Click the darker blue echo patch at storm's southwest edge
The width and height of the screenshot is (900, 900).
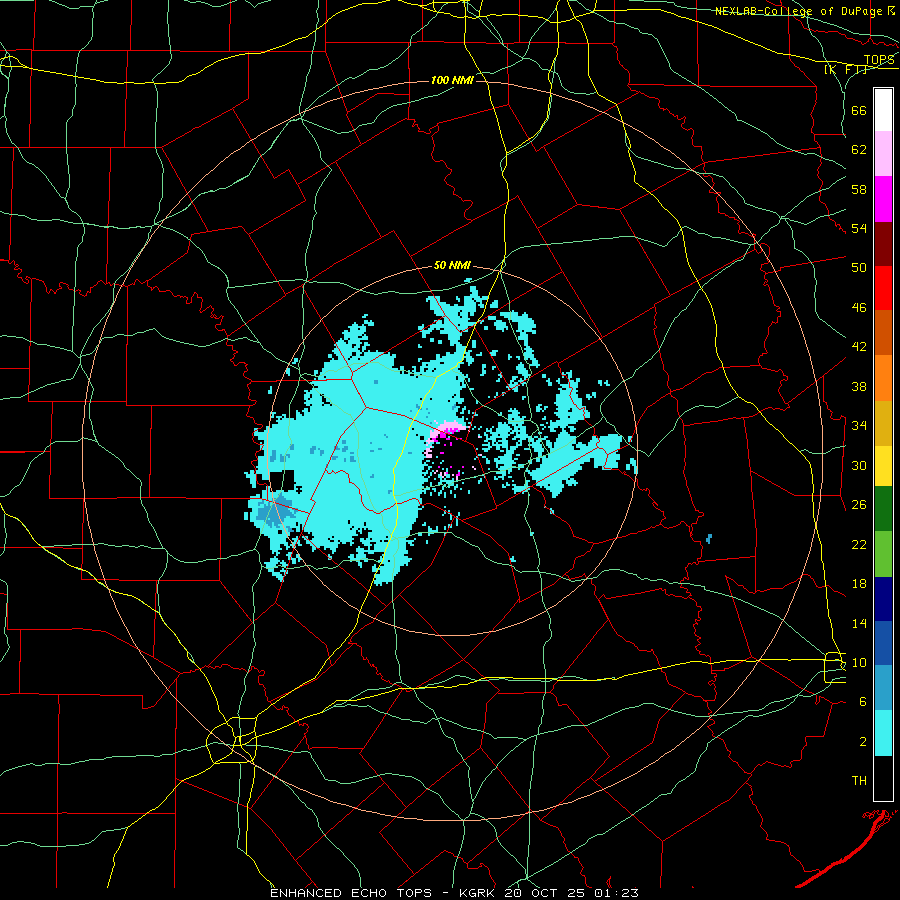click(275, 510)
